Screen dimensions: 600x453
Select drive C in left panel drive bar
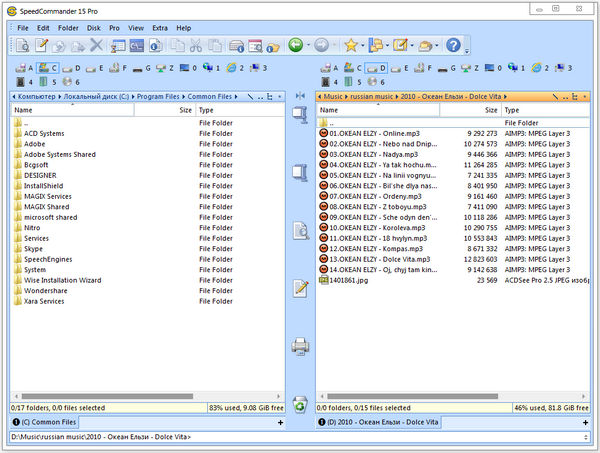pyautogui.click(x=50, y=69)
